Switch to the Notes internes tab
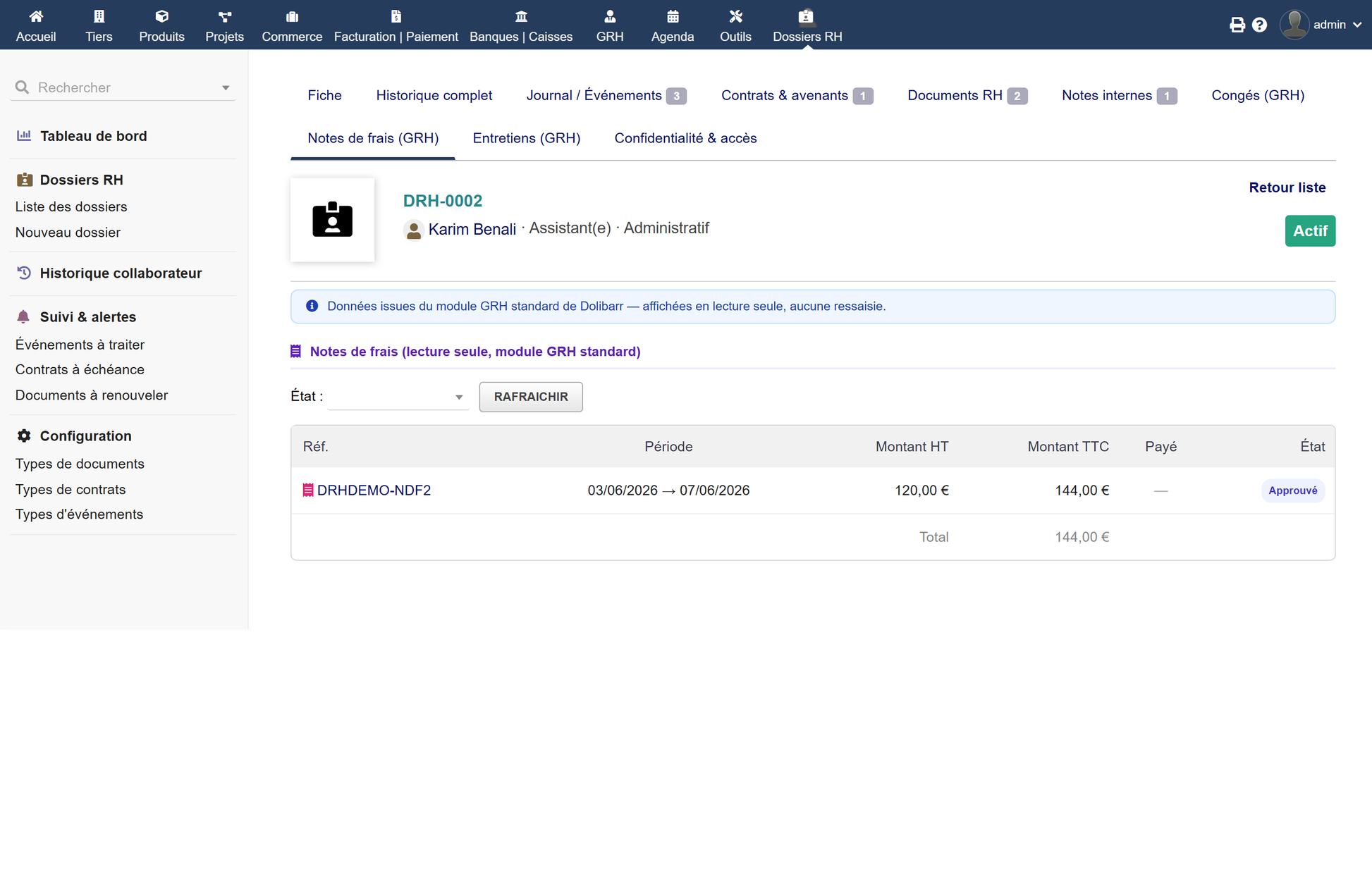This screenshot has height=895, width=1372. coord(1118,95)
